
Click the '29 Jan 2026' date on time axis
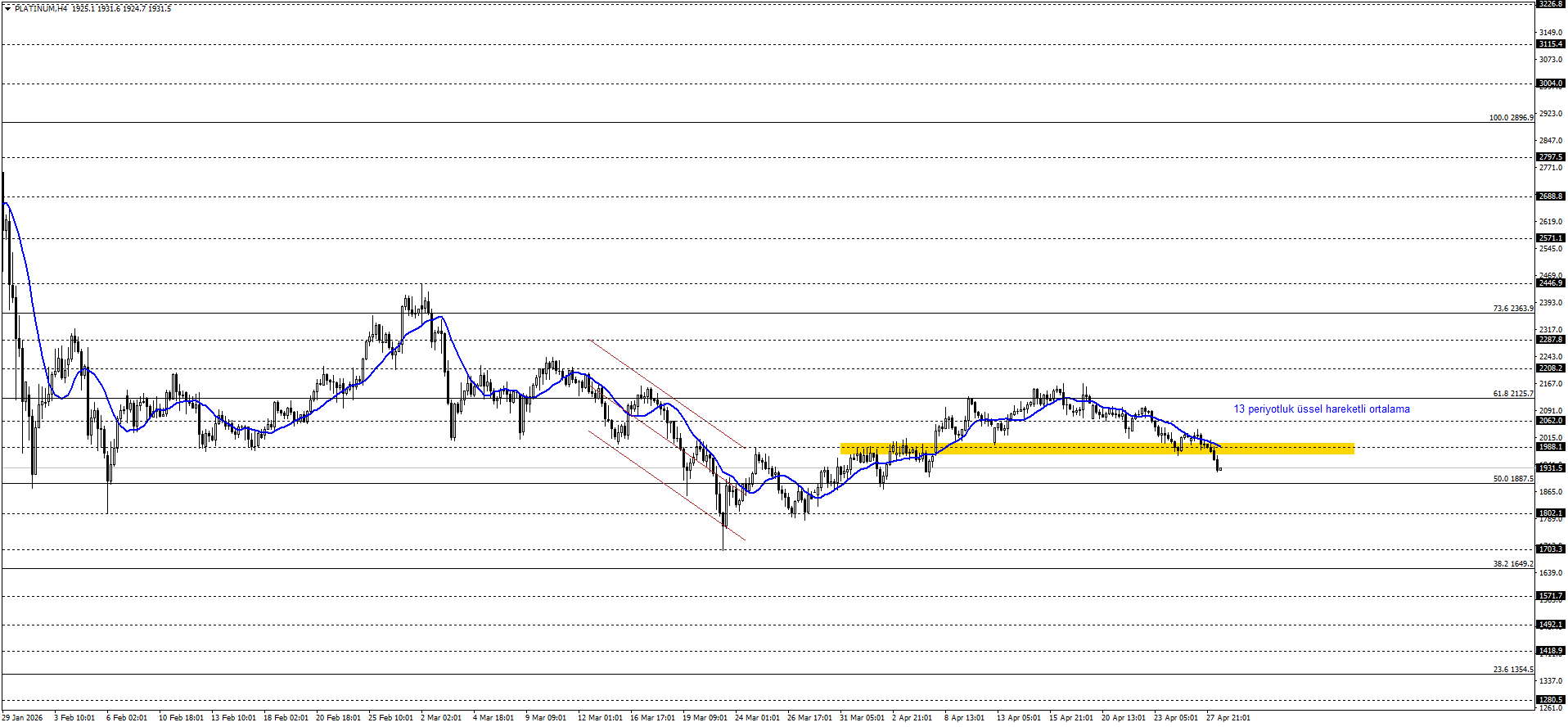coord(22,718)
